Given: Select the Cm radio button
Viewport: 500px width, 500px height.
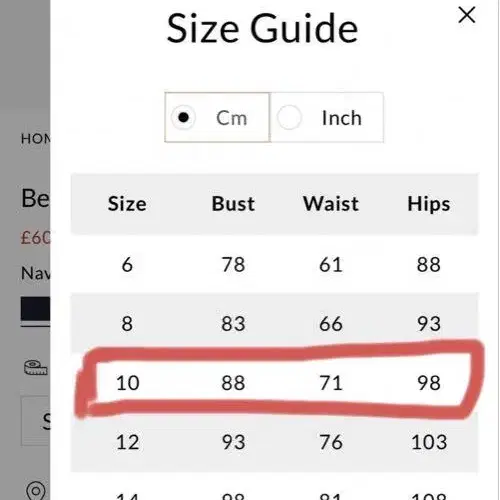Looking at the screenshot, I should 183,117.
